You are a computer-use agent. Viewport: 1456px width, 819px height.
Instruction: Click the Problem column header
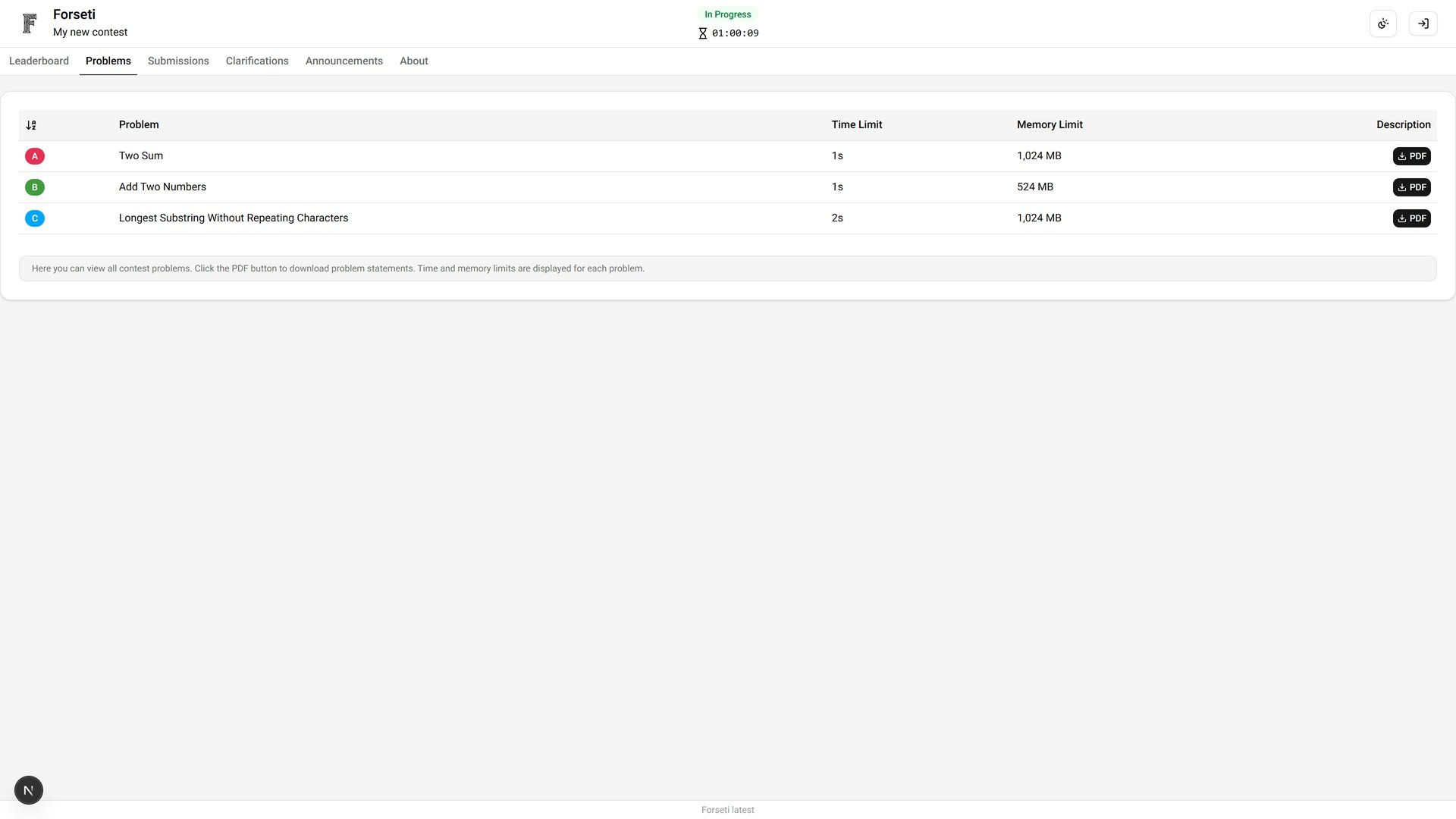(139, 125)
